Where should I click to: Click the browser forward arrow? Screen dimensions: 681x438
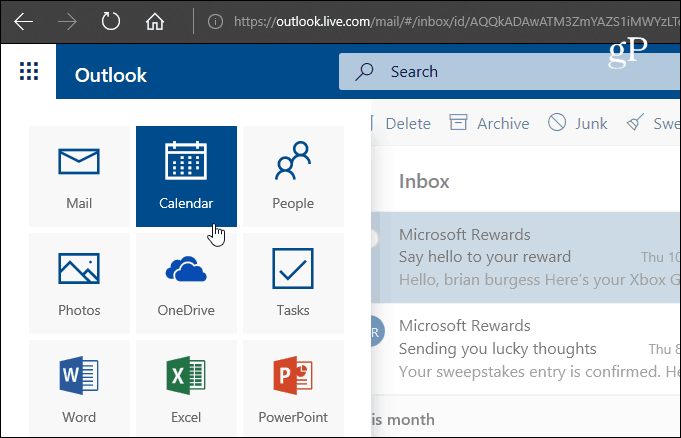pos(67,21)
